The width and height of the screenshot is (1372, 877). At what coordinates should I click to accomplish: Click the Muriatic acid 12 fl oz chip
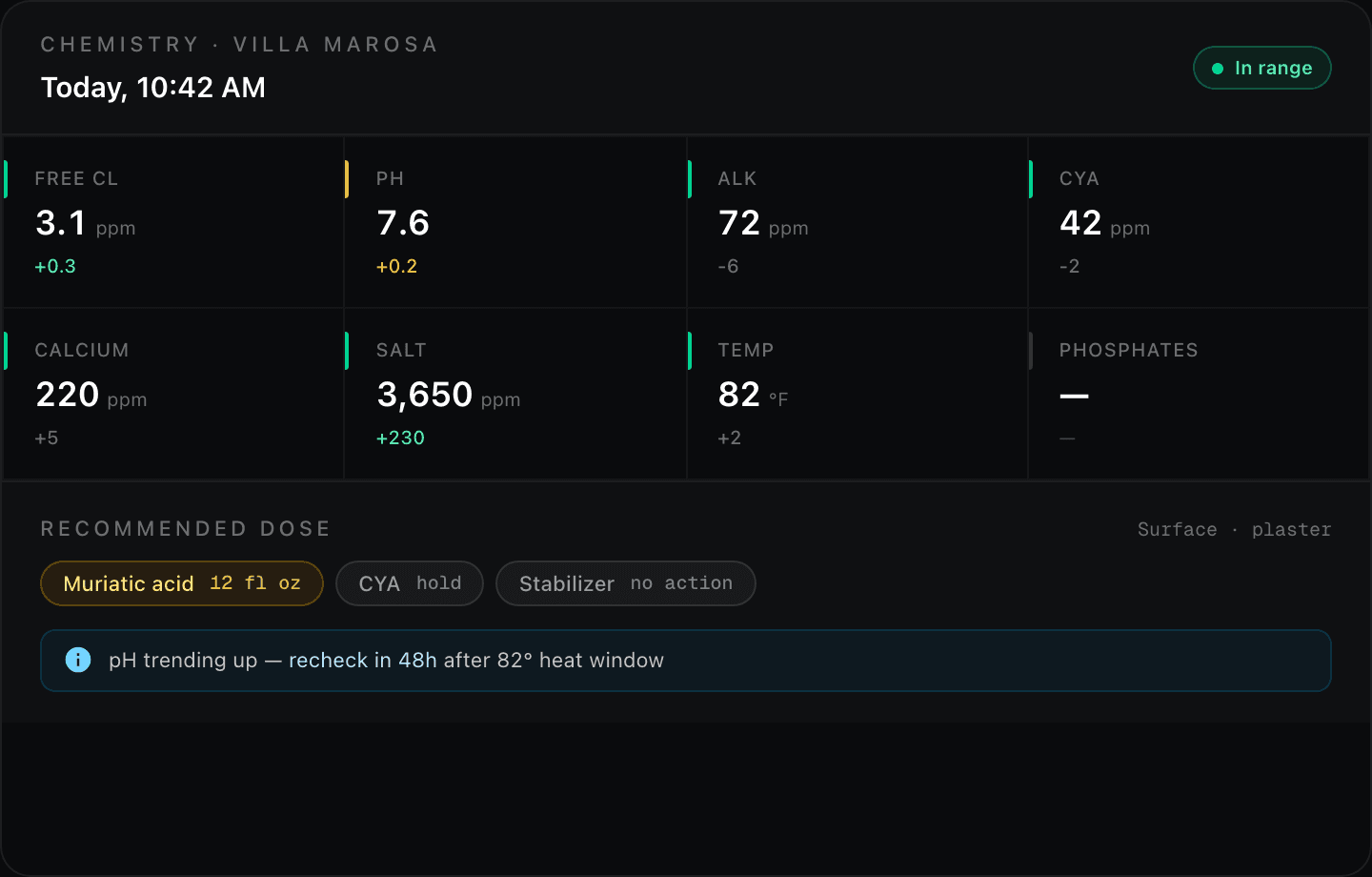pyautogui.click(x=182, y=583)
